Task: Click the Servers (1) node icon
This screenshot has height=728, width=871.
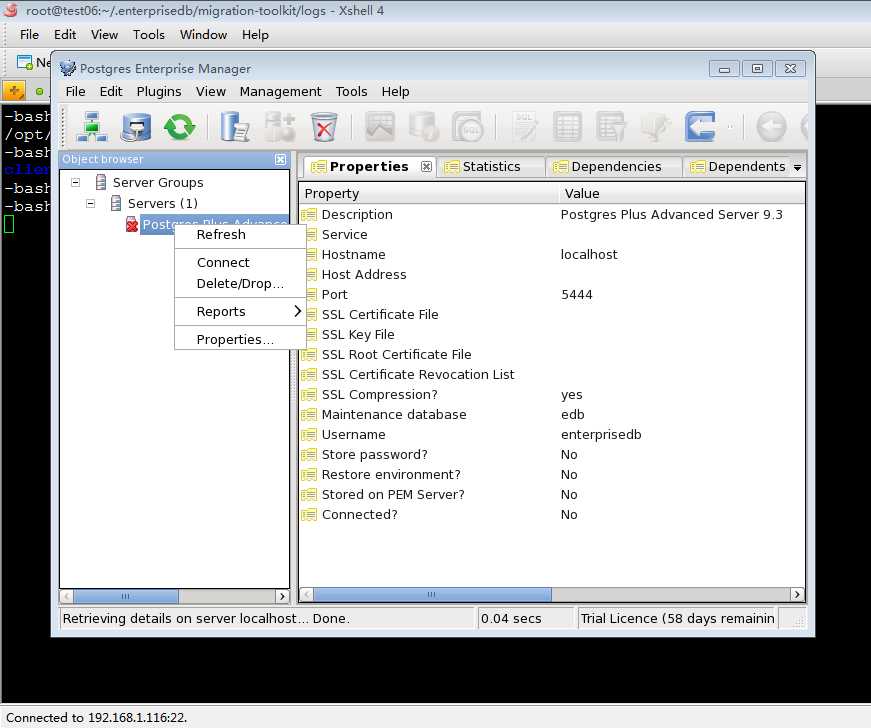Action: pos(116,203)
